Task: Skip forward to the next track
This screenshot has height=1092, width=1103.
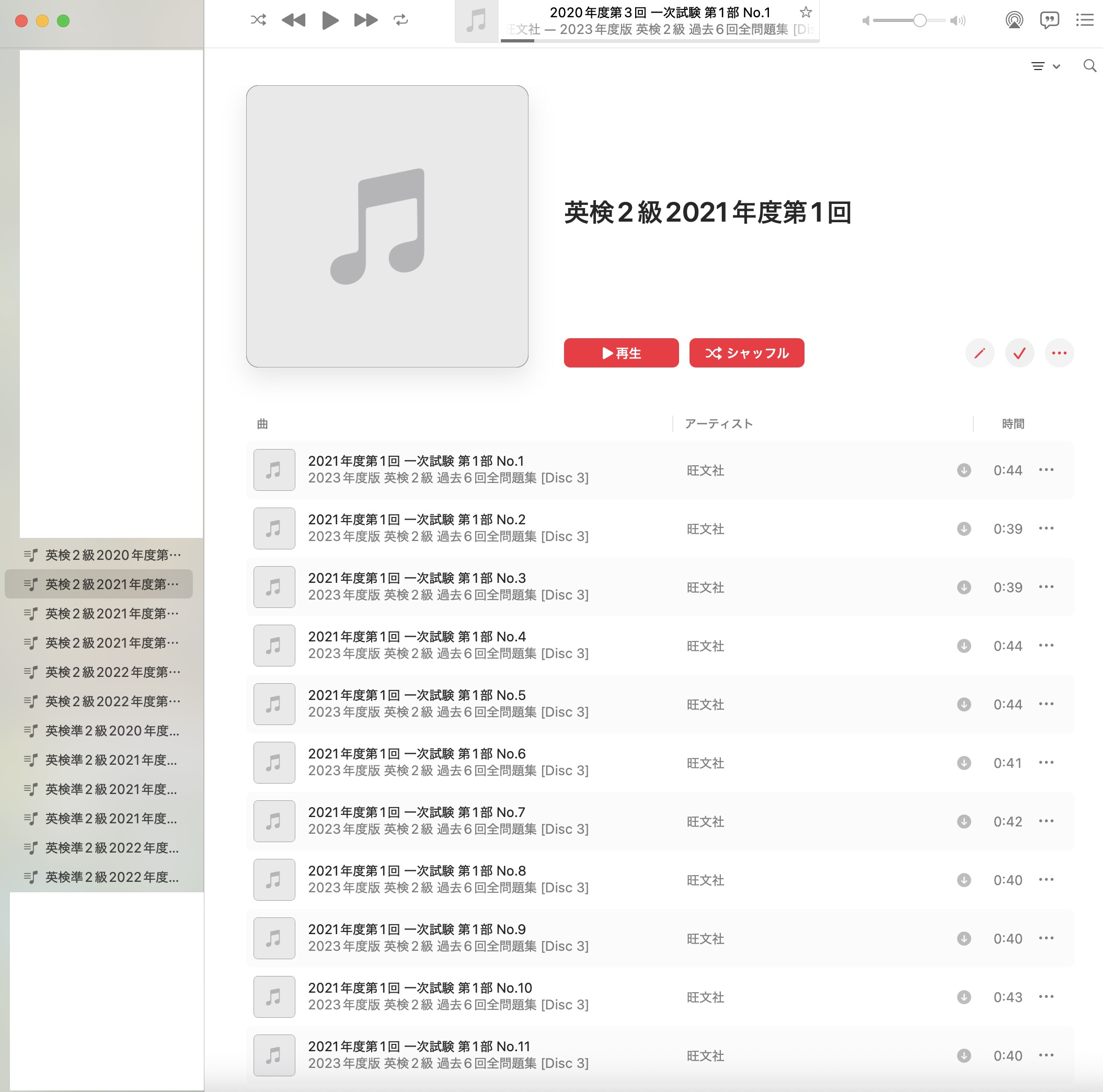Action: click(x=366, y=20)
